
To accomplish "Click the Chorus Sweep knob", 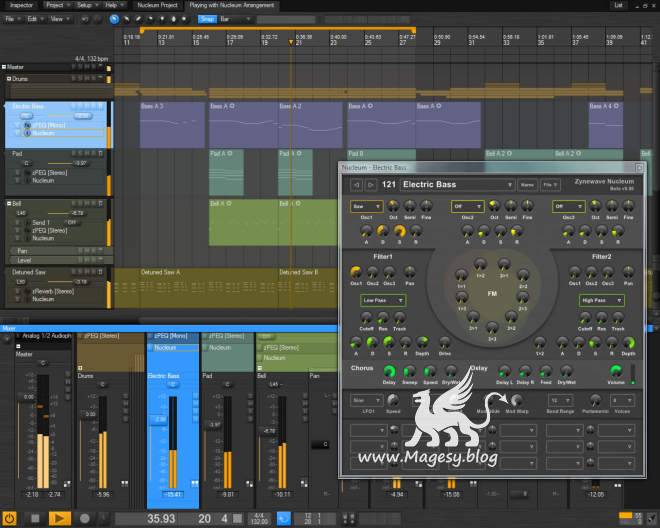I will (x=409, y=371).
